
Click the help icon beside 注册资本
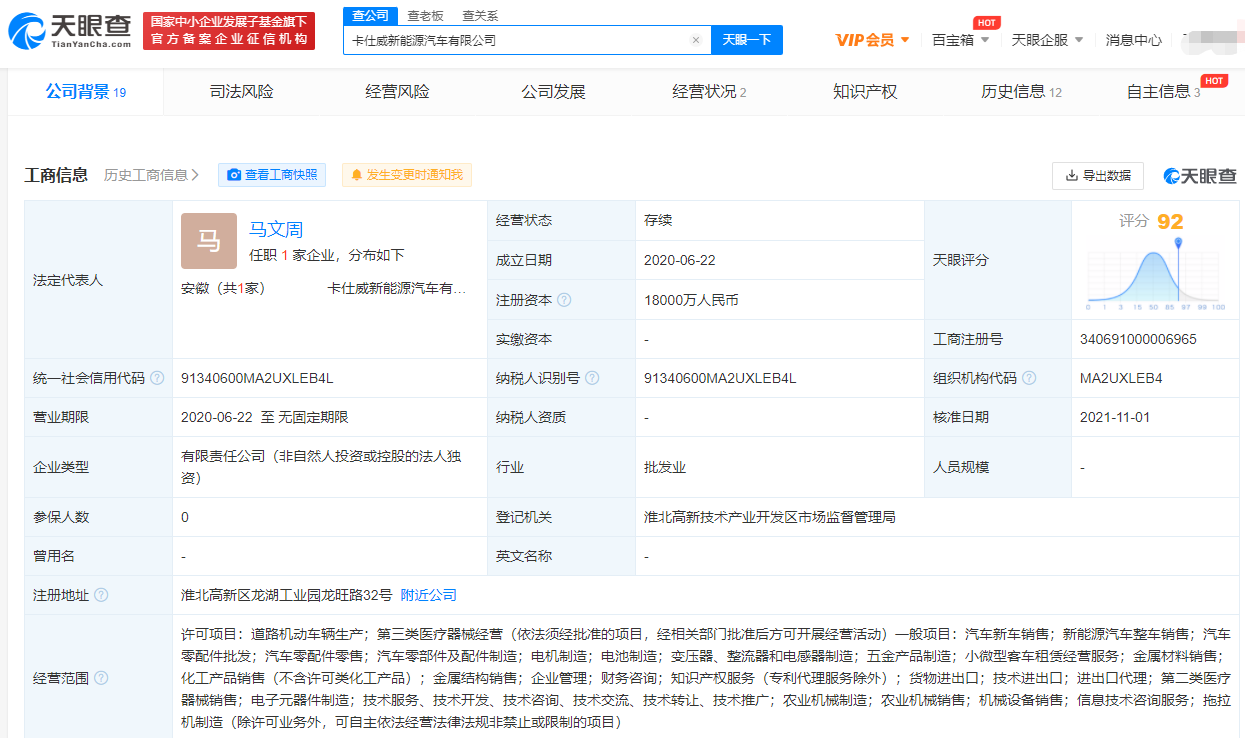(564, 300)
